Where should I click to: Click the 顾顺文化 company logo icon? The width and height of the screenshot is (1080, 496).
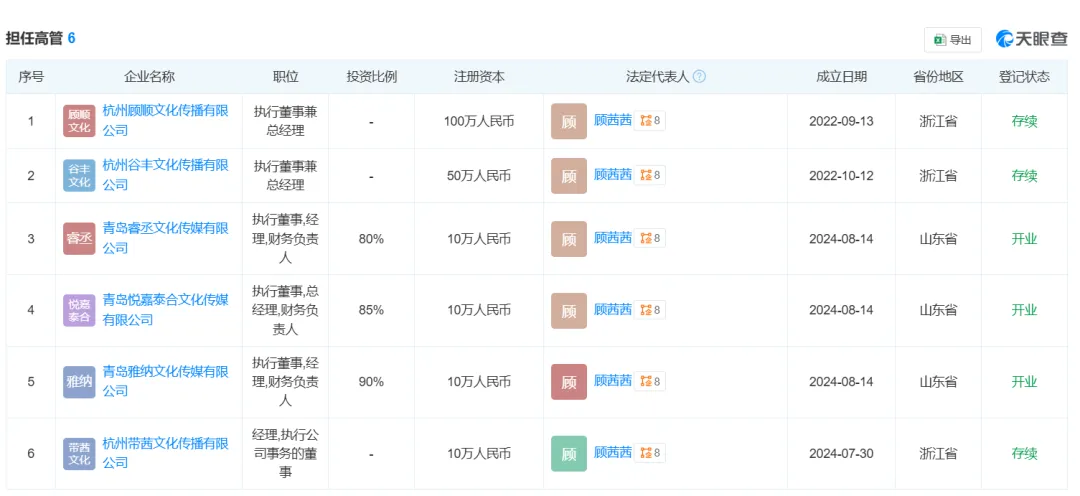(x=79, y=121)
